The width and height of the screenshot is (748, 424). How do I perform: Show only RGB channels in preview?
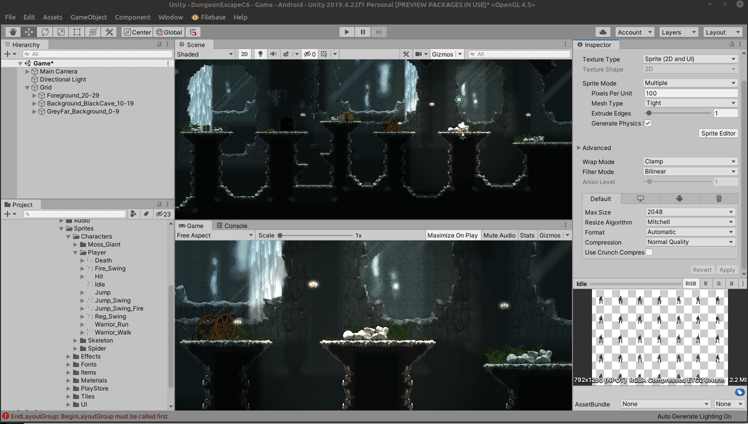point(690,283)
